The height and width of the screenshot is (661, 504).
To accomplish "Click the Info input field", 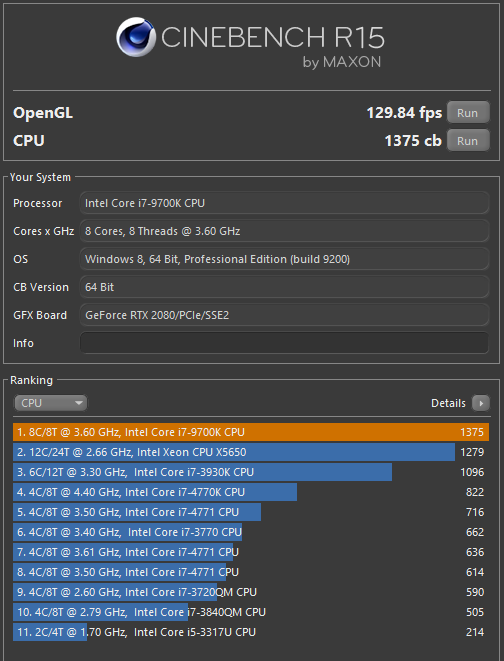I will pos(284,343).
